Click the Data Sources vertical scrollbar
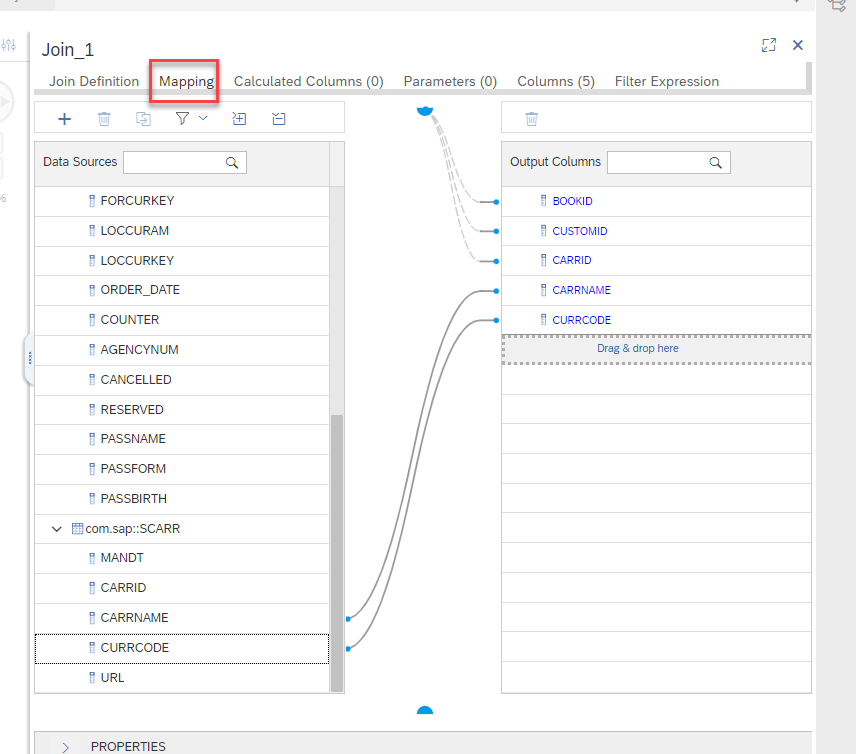This screenshot has width=856, height=754. (x=337, y=550)
